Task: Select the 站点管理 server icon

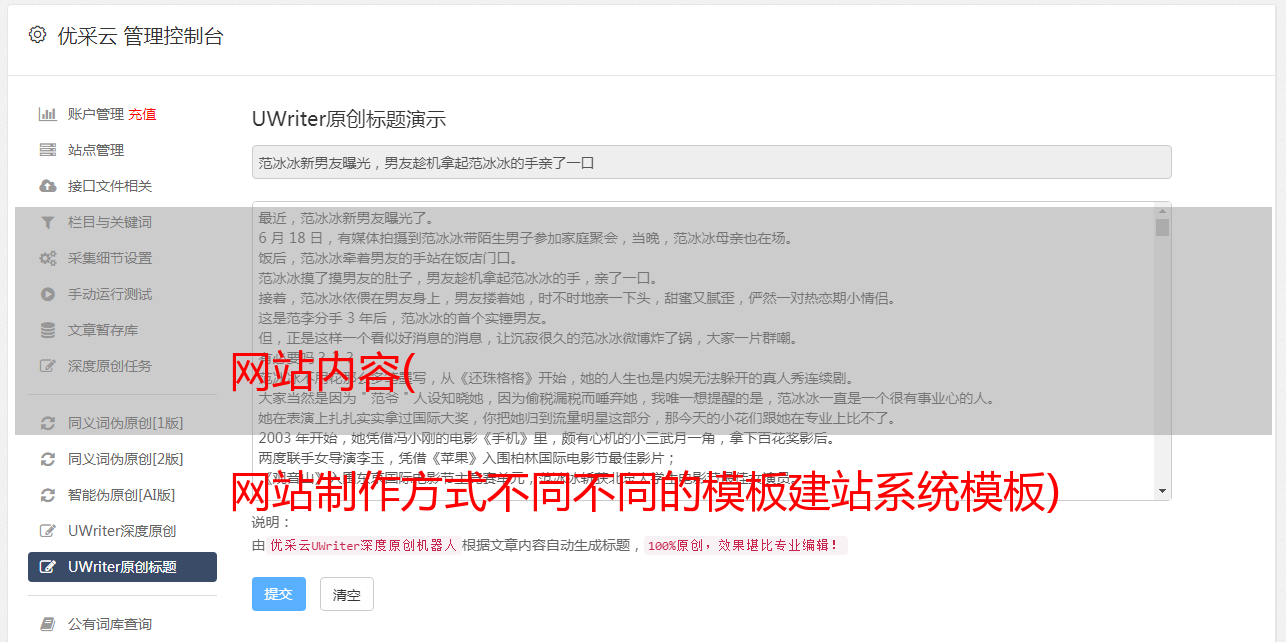Action: click(x=47, y=150)
